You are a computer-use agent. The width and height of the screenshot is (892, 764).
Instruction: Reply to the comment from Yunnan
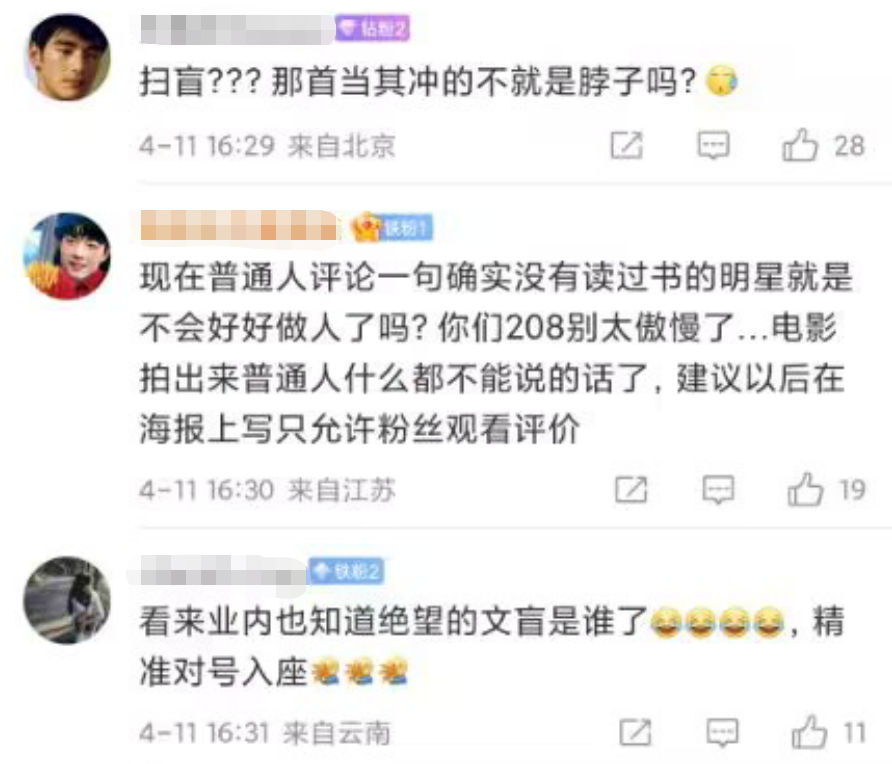pos(722,732)
